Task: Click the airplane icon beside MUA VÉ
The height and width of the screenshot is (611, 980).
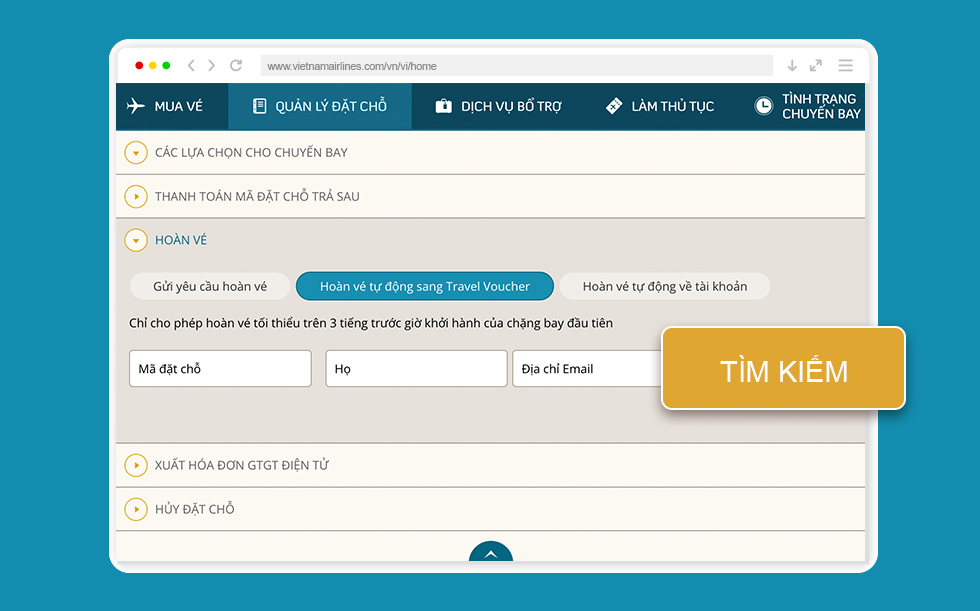Action: click(x=135, y=106)
